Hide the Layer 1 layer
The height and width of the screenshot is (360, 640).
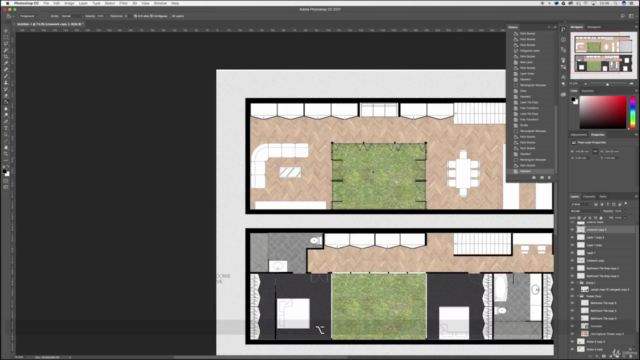(x=572, y=253)
